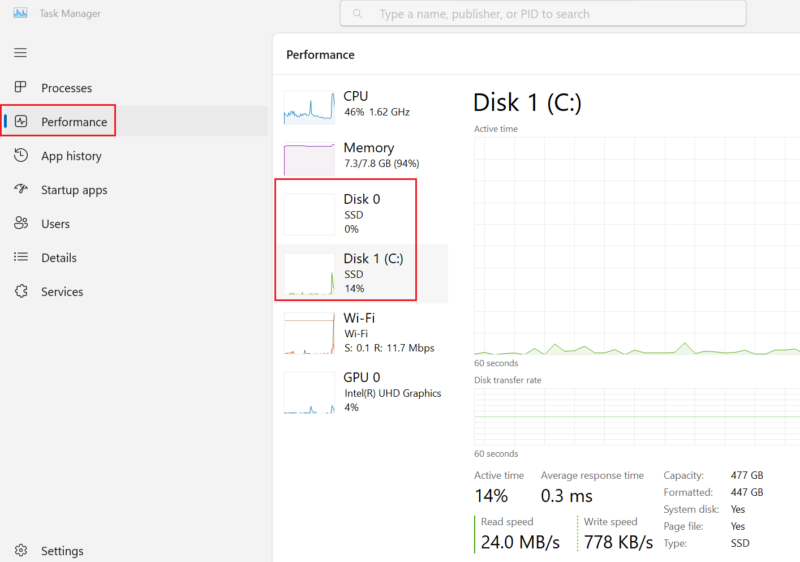The height and width of the screenshot is (562, 800).
Task: Click the Disk 1 Active time graph
Action: pyautogui.click(x=637, y=246)
